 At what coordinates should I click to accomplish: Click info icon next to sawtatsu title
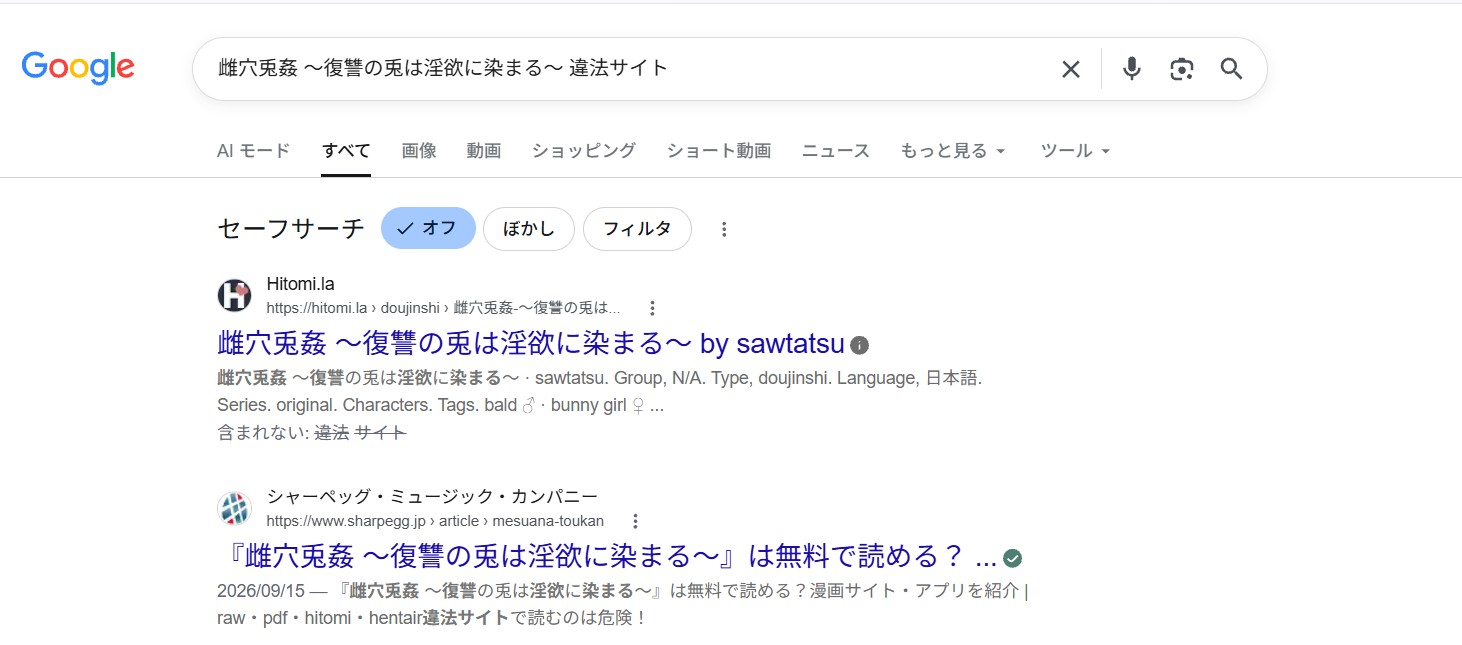point(859,345)
